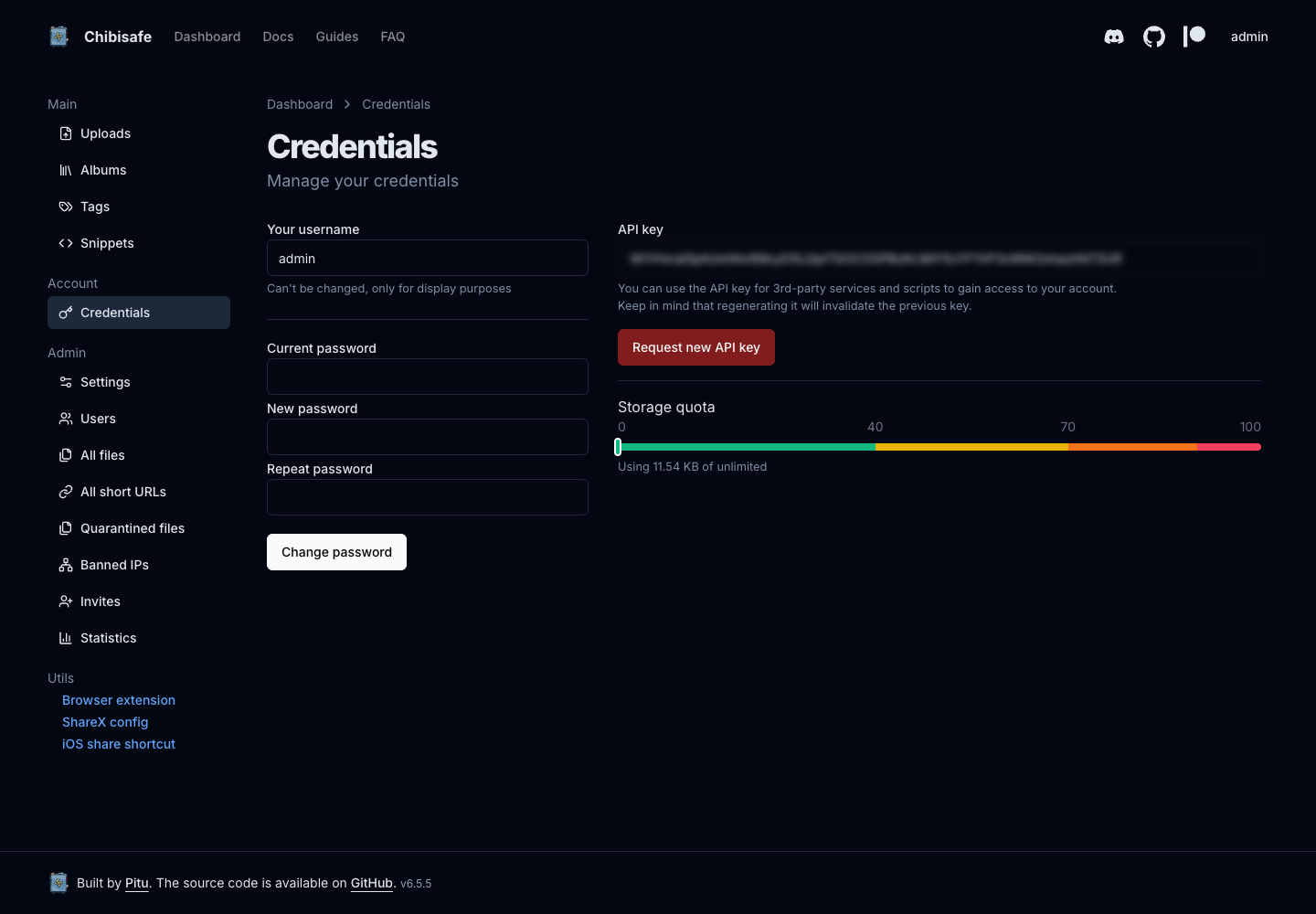
Task: Click the Storage quota colored bar
Action: click(x=939, y=447)
